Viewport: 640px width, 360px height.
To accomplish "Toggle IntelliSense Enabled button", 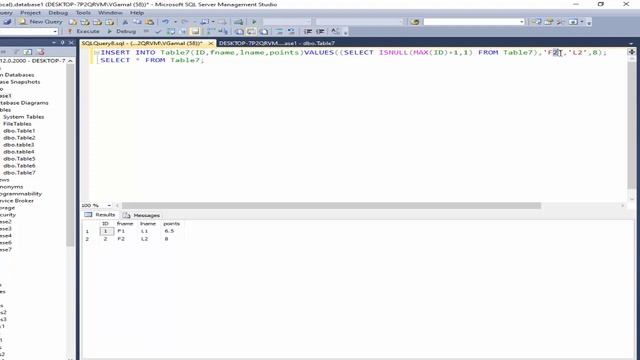I will point(195,31).
